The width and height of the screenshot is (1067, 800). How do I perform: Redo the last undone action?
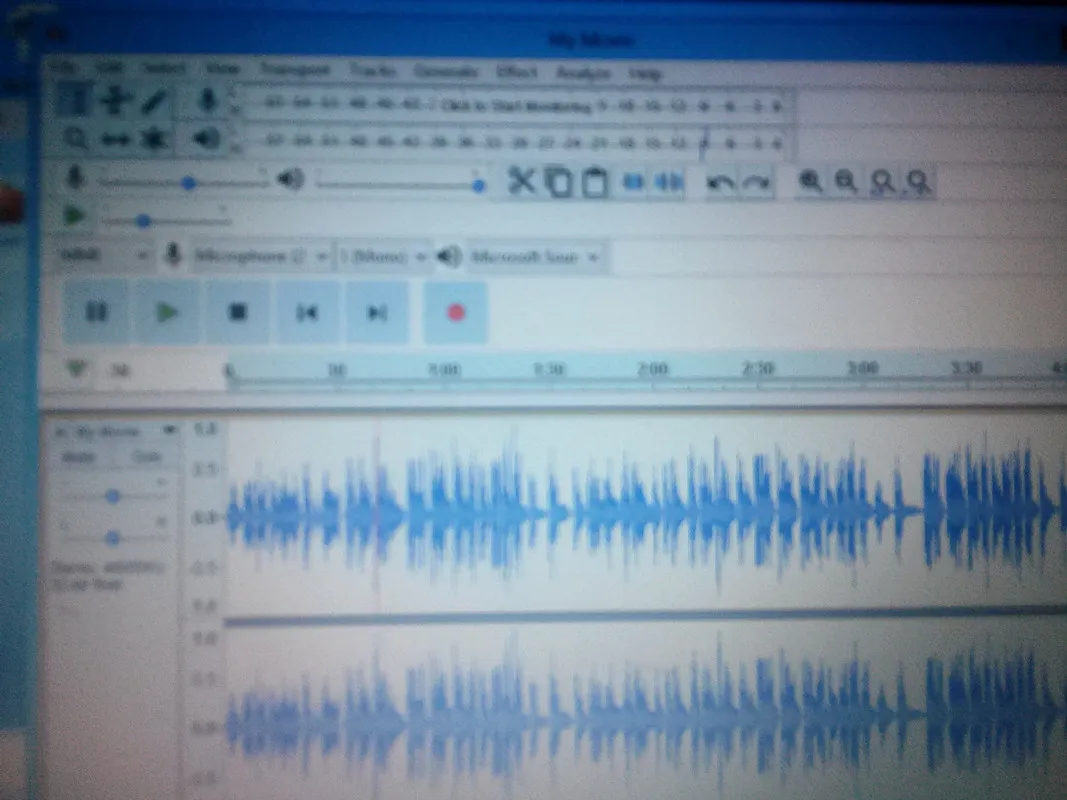tap(756, 182)
